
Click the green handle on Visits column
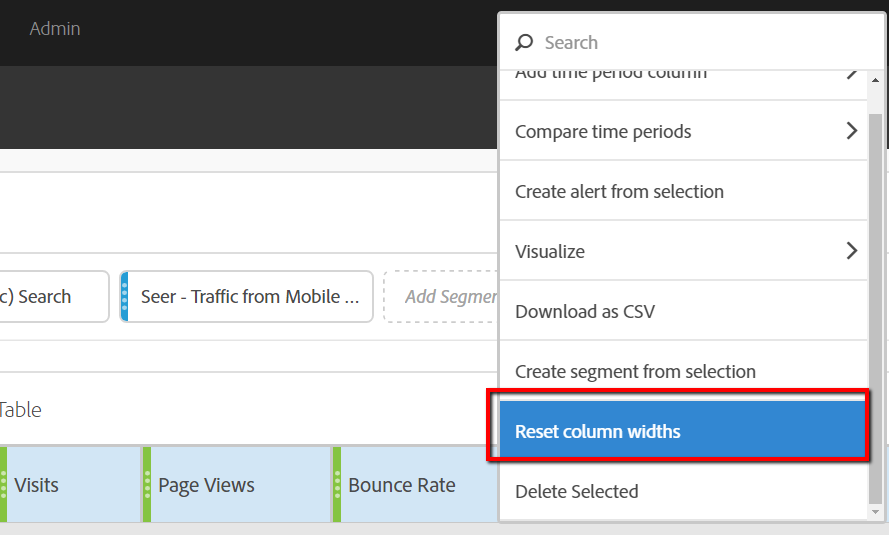click(3, 485)
